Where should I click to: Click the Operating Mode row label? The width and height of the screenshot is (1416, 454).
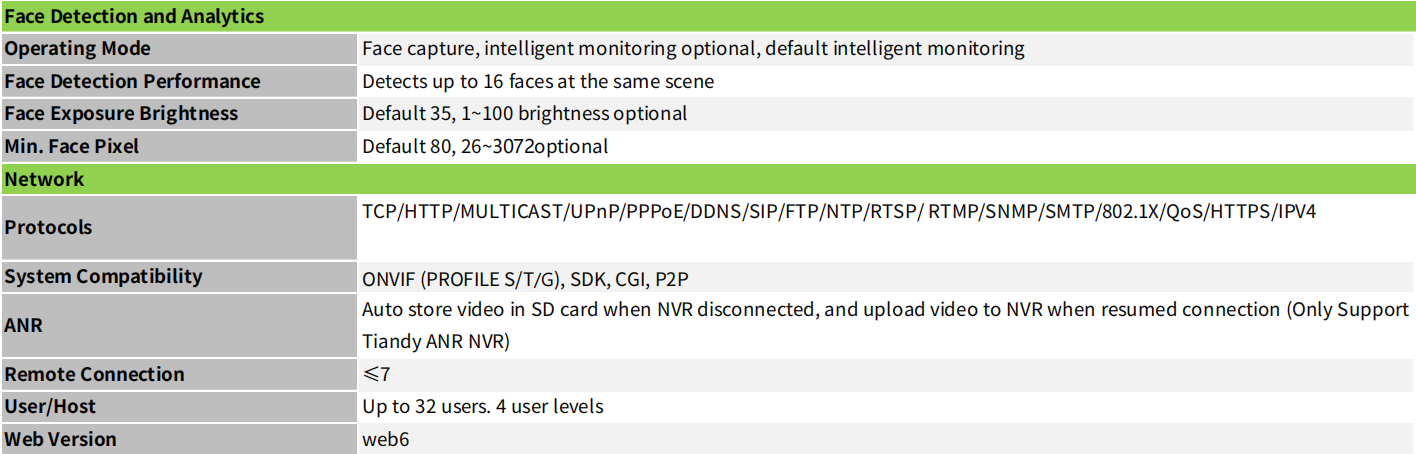pyautogui.click(x=78, y=48)
